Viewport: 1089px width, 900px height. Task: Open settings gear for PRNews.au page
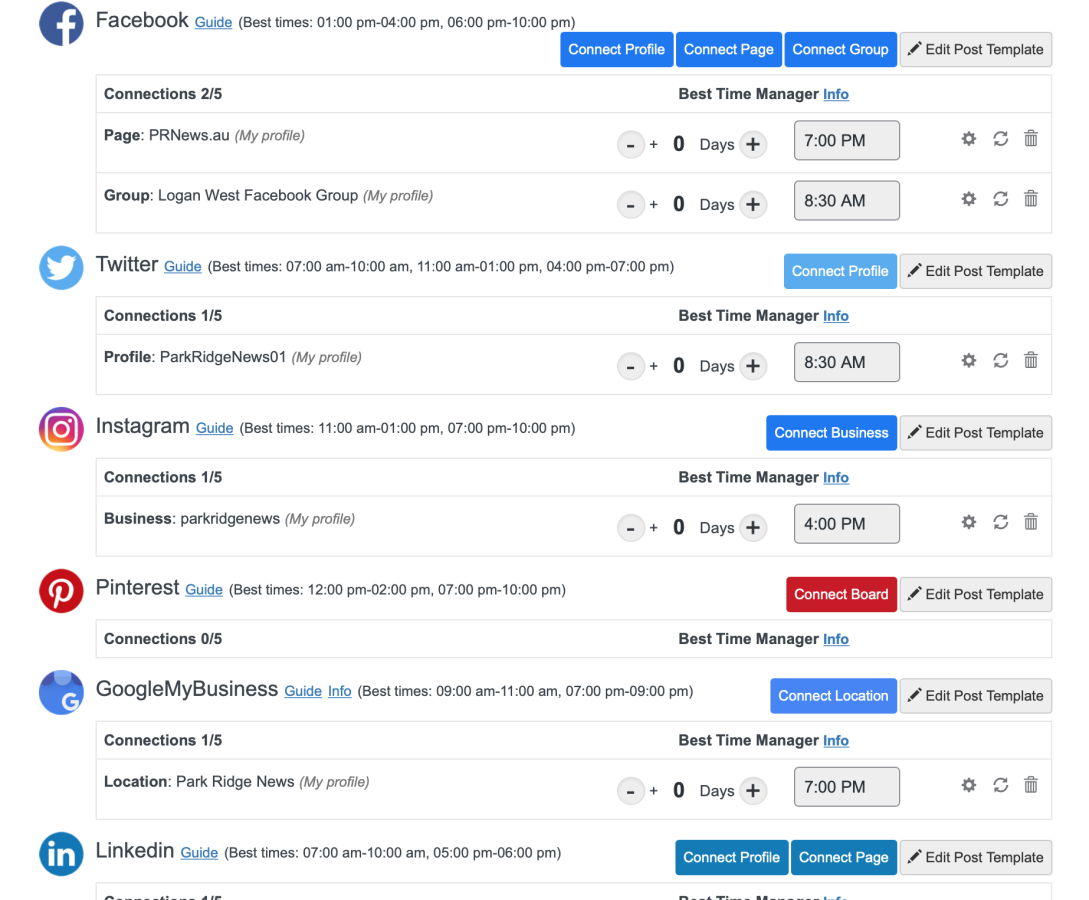pyautogui.click(x=968, y=139)
